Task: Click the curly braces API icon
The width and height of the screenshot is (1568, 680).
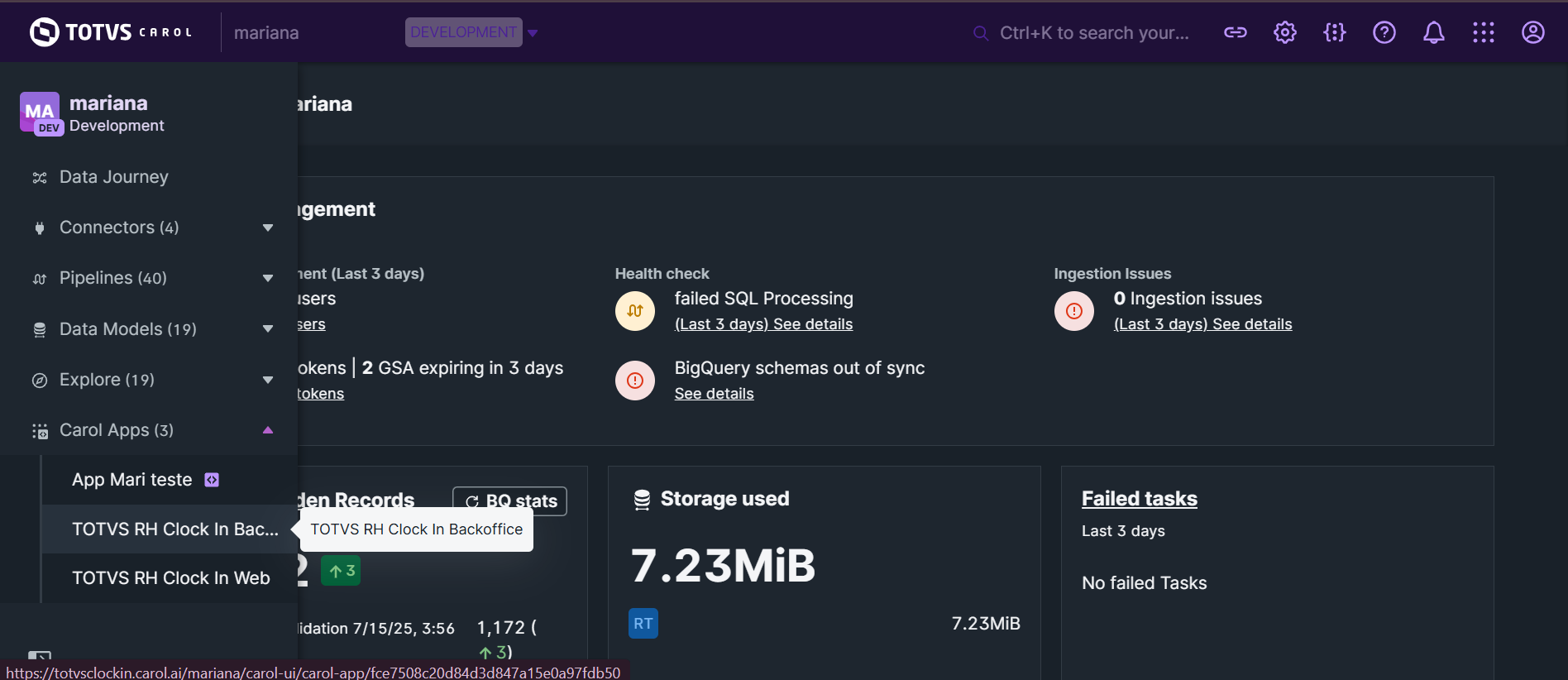Action: tap(1334, 32)
